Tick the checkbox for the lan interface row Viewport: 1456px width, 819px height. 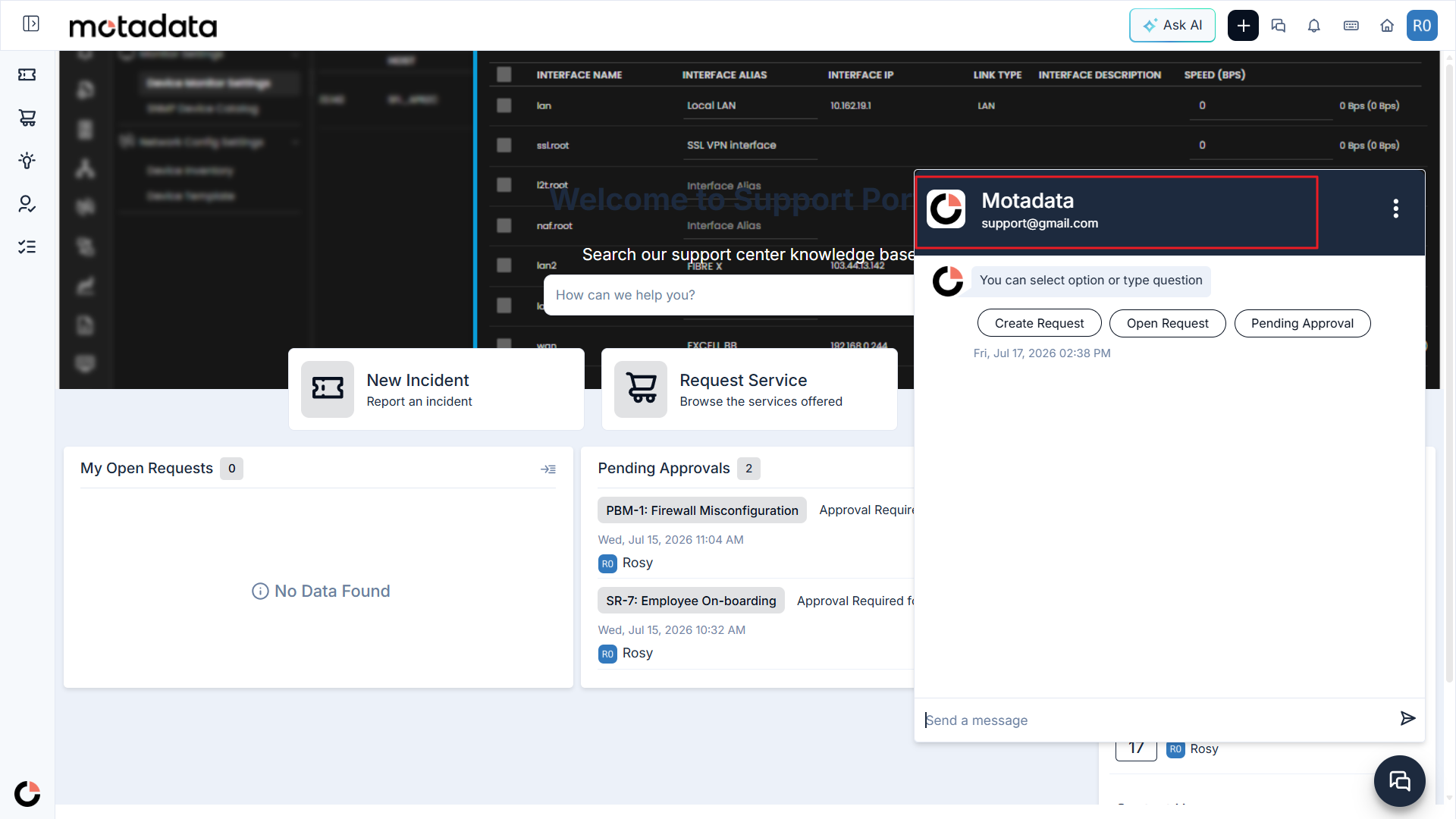tap(504, 105)
